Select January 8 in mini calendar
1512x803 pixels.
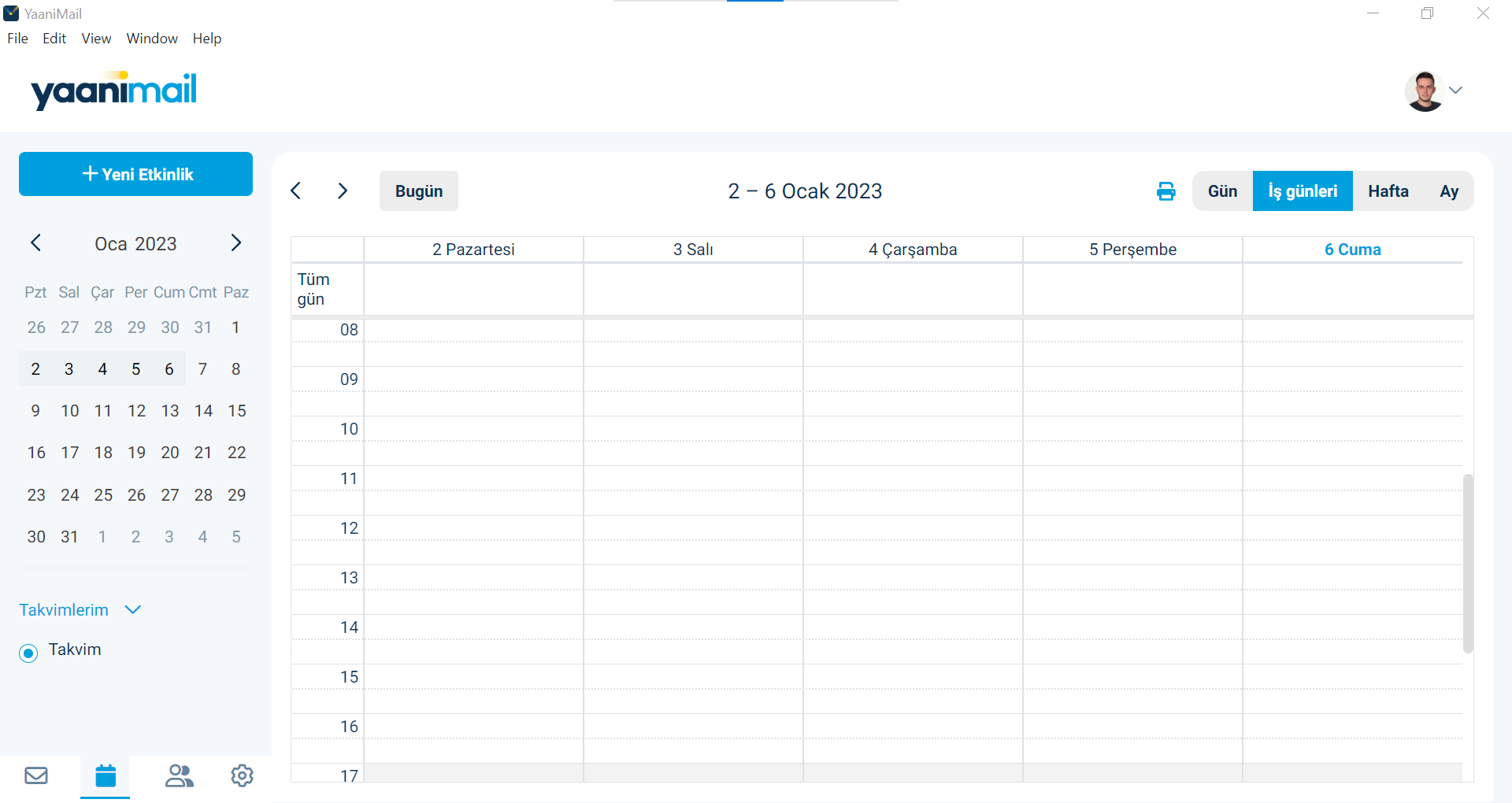click(236, 369)
